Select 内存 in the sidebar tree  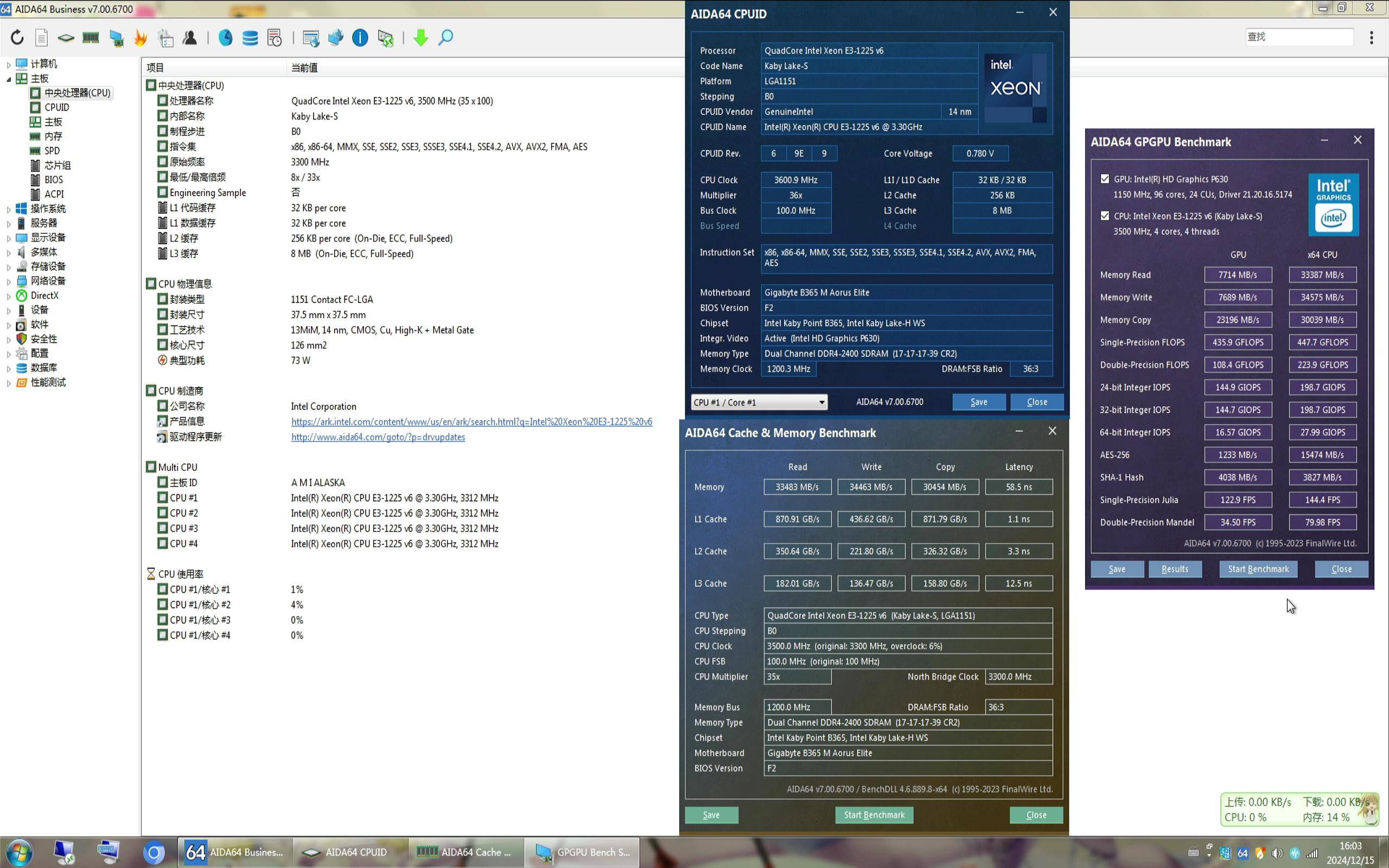tap(53, 136)
